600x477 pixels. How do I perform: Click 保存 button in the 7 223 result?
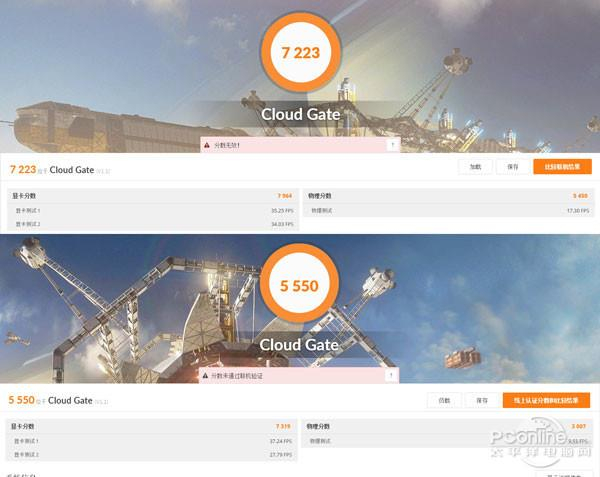tap(513, 167)
